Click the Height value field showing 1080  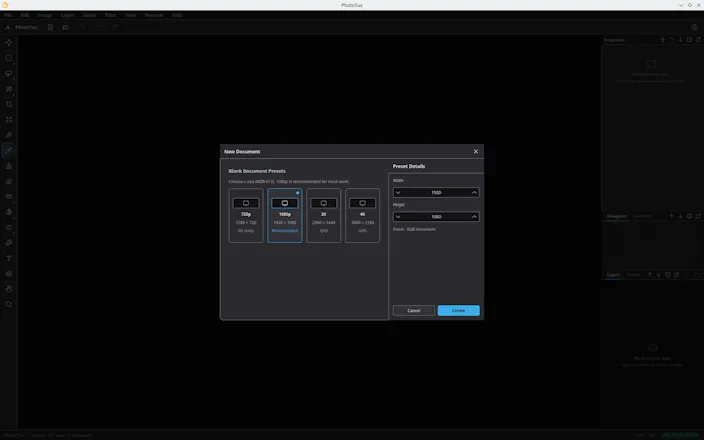[436, 217]
